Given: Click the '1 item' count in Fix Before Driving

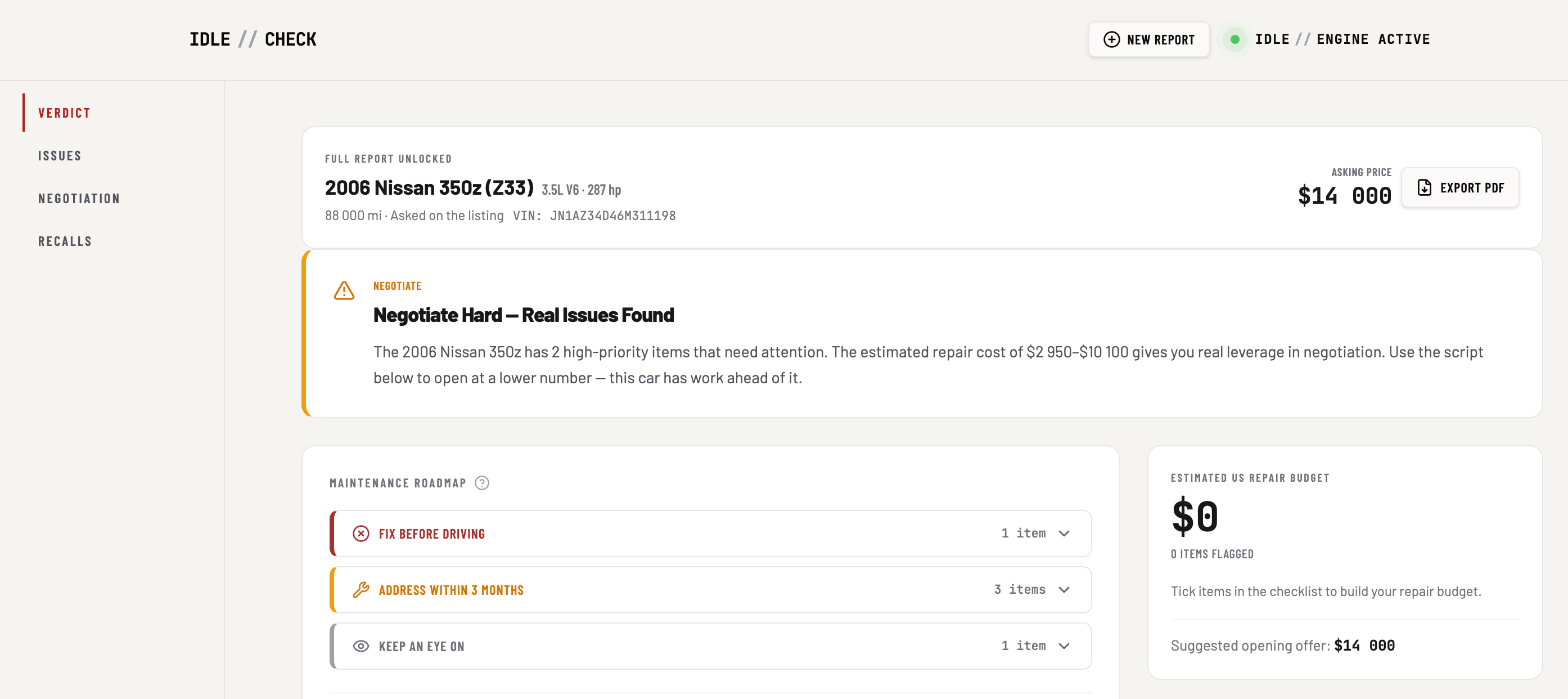Looking at the screenshot, I should [1023, 533].
